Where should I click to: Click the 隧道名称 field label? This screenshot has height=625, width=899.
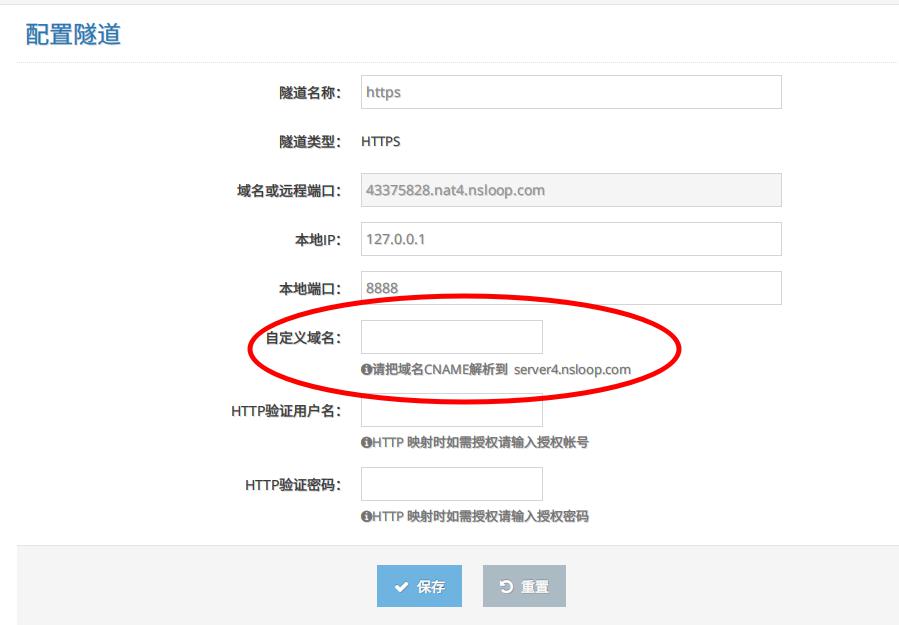(x=310, y=92)
